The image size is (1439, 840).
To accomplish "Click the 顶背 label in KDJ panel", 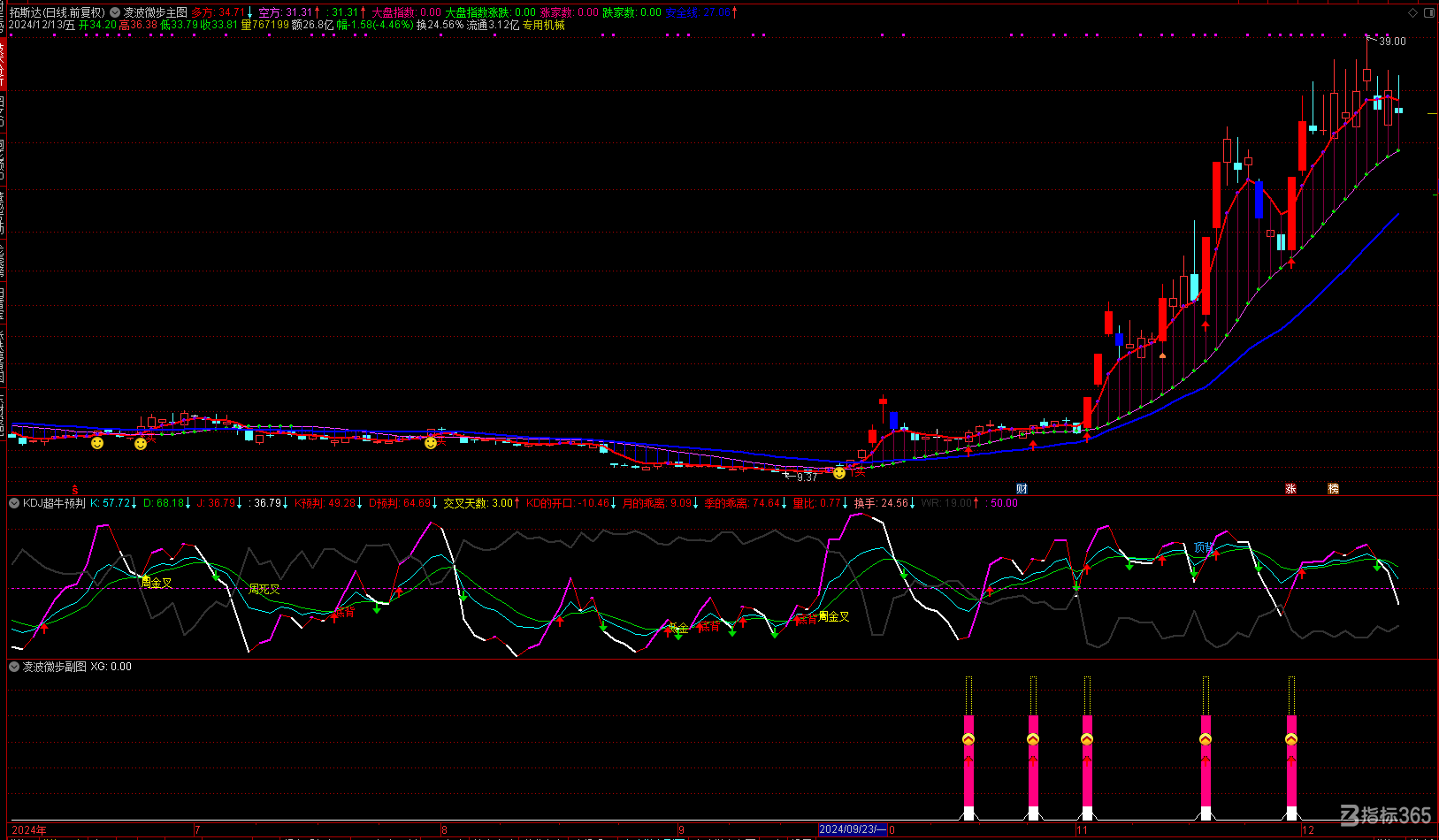I will point(1204,548).
